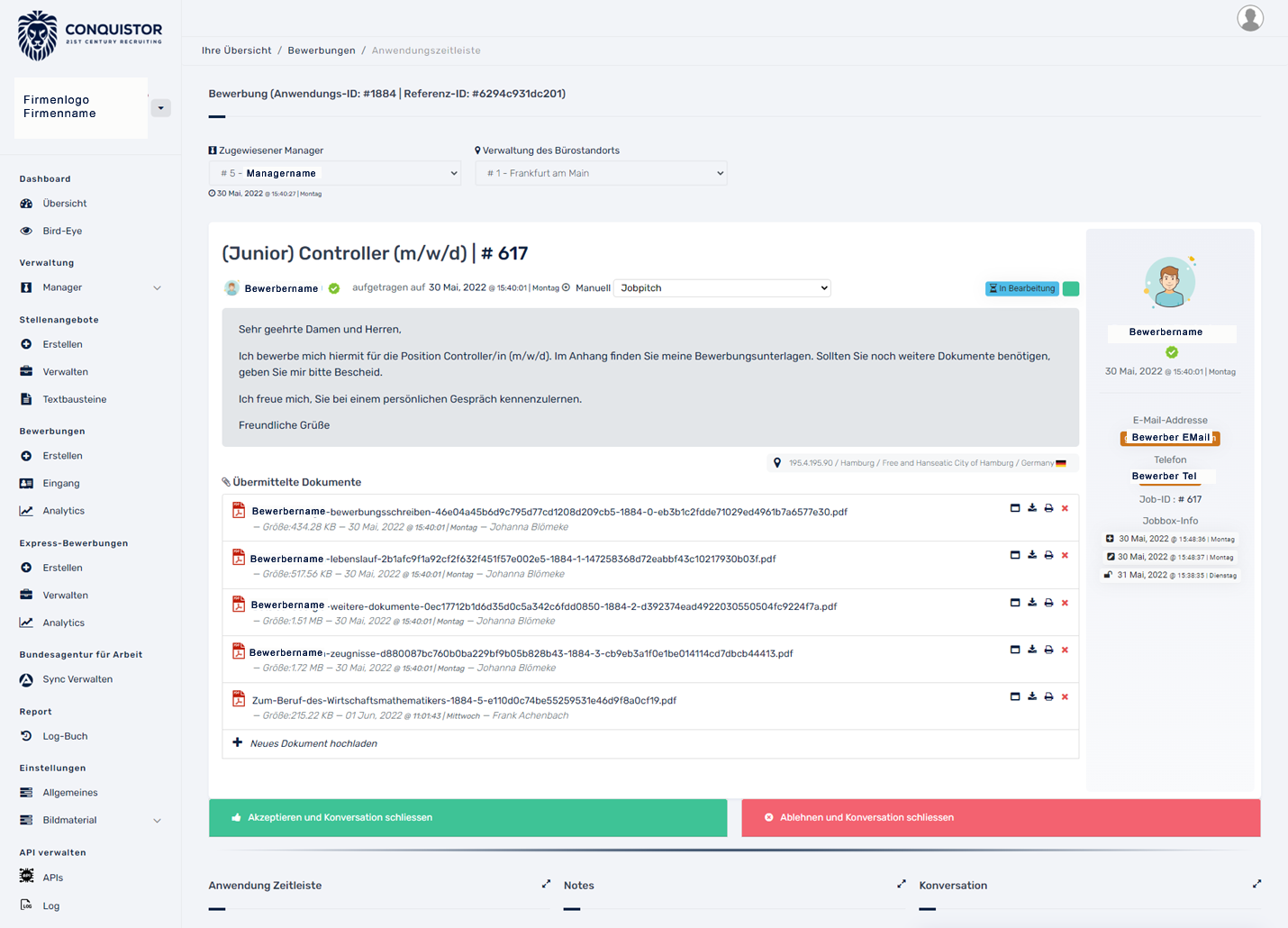Click the small avatar beside Bewerbername
The height and width of the screenshot is (928, 1288).
[231, 288]
